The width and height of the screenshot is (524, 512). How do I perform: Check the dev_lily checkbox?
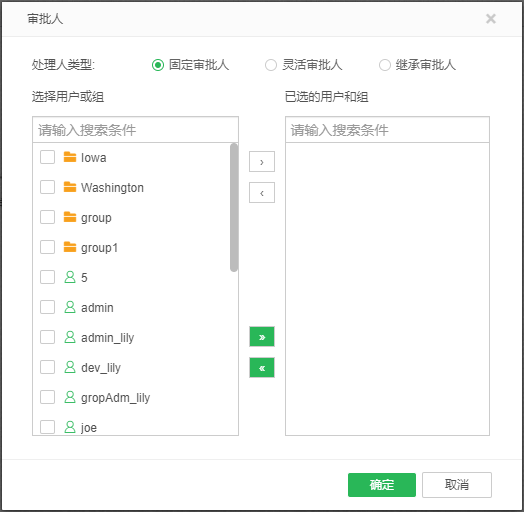tap(47, 367)
